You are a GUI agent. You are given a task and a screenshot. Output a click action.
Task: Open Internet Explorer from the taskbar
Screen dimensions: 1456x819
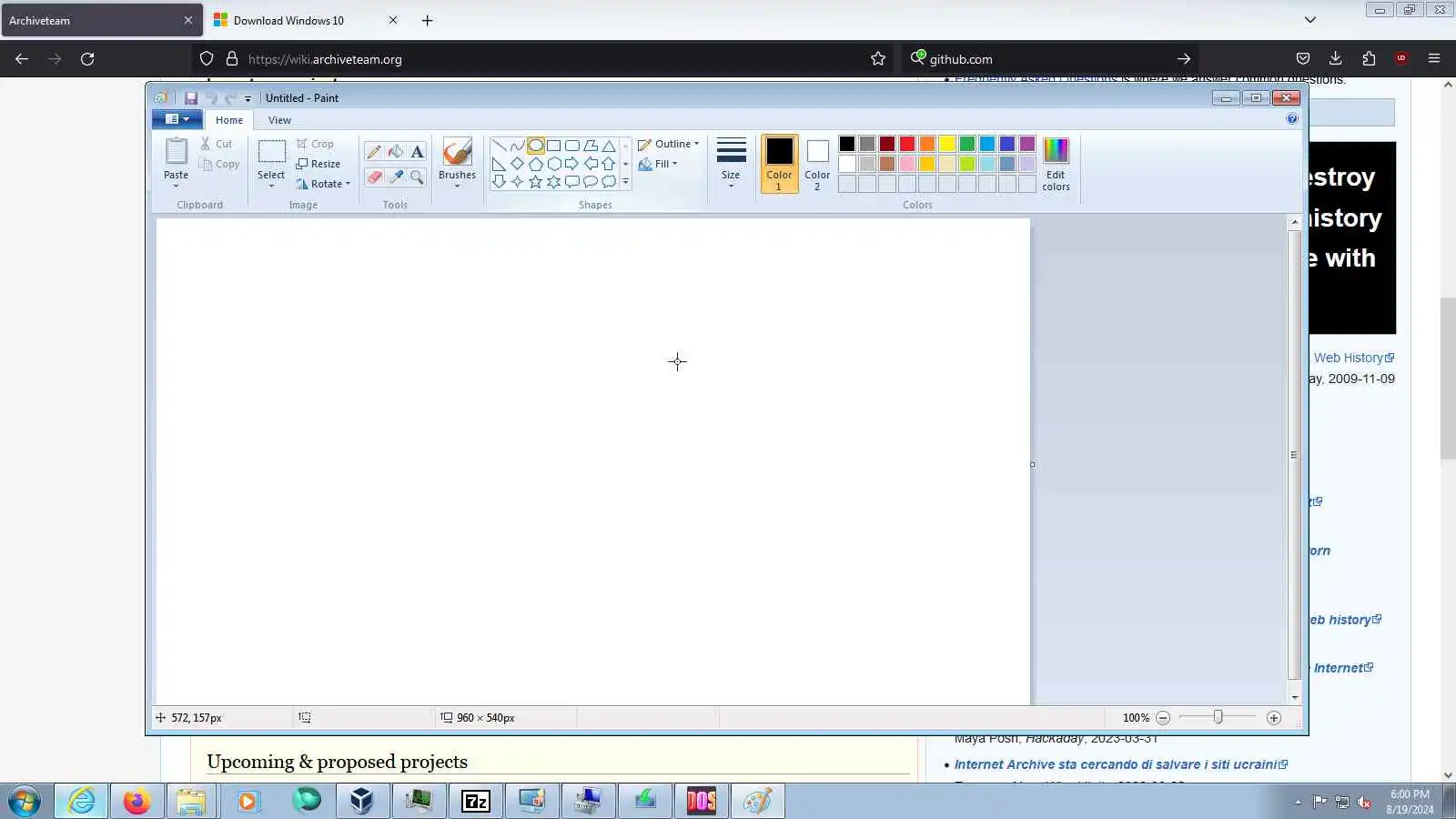tap(81, 802)
